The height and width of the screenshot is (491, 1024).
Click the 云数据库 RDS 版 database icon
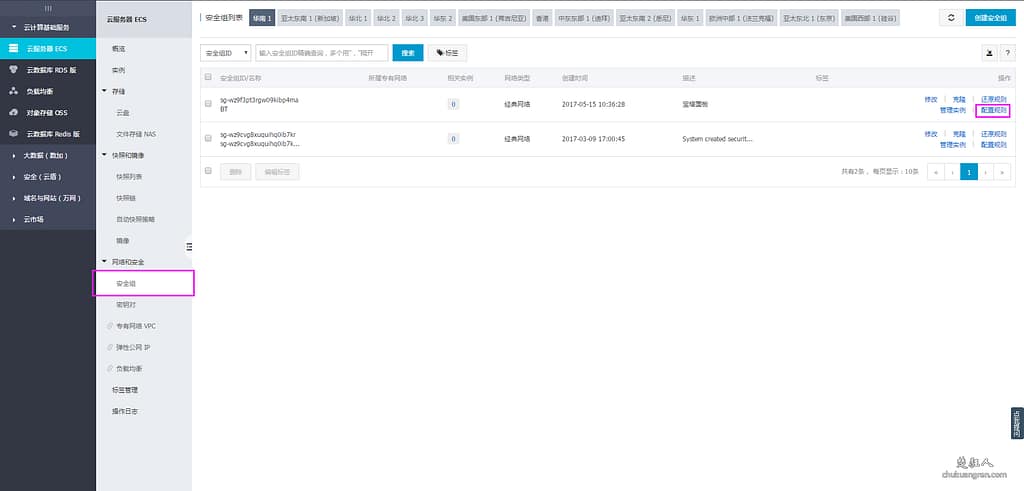(13, 69)
